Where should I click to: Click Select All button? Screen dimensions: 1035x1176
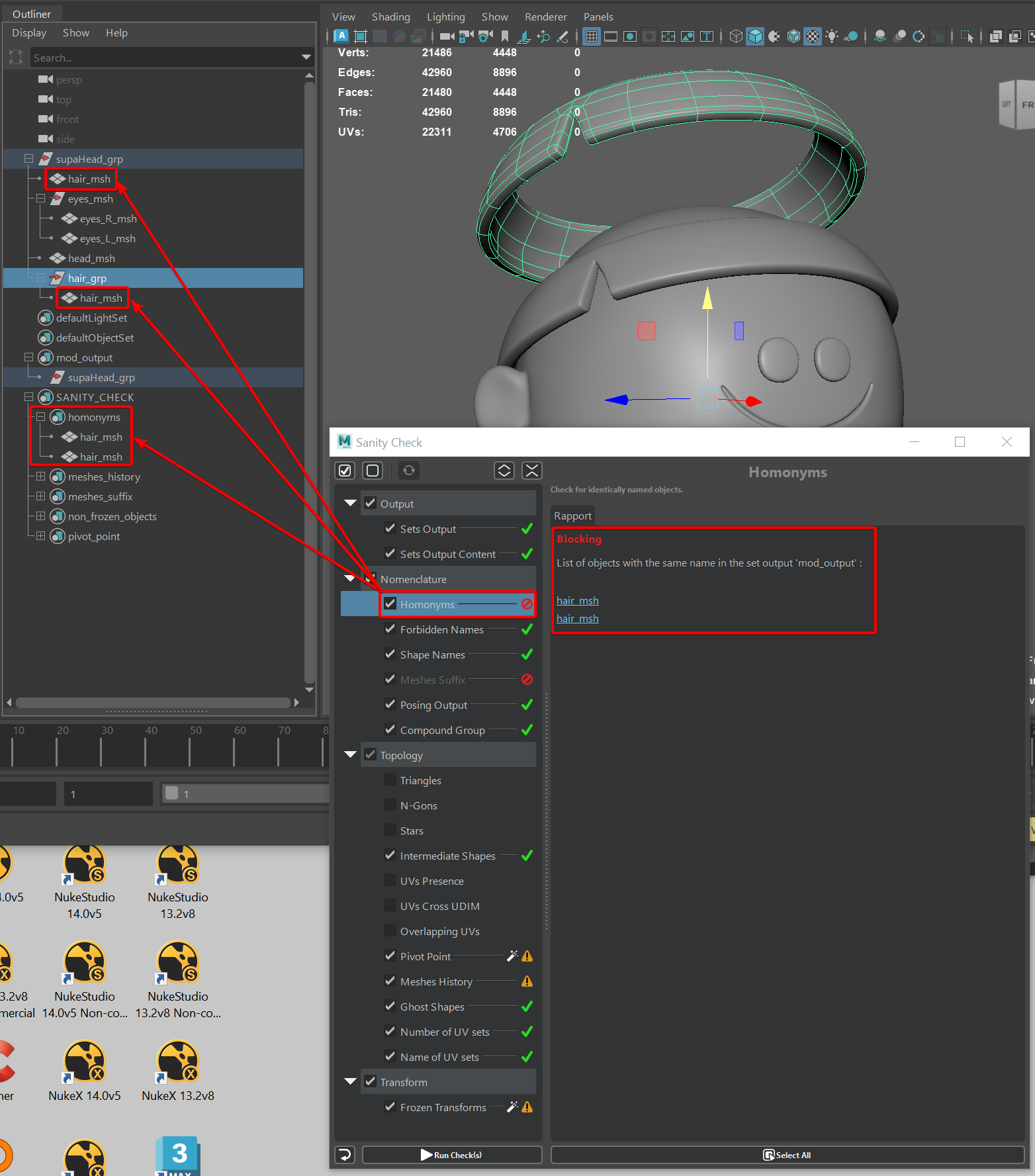(x=787, y=1155)
